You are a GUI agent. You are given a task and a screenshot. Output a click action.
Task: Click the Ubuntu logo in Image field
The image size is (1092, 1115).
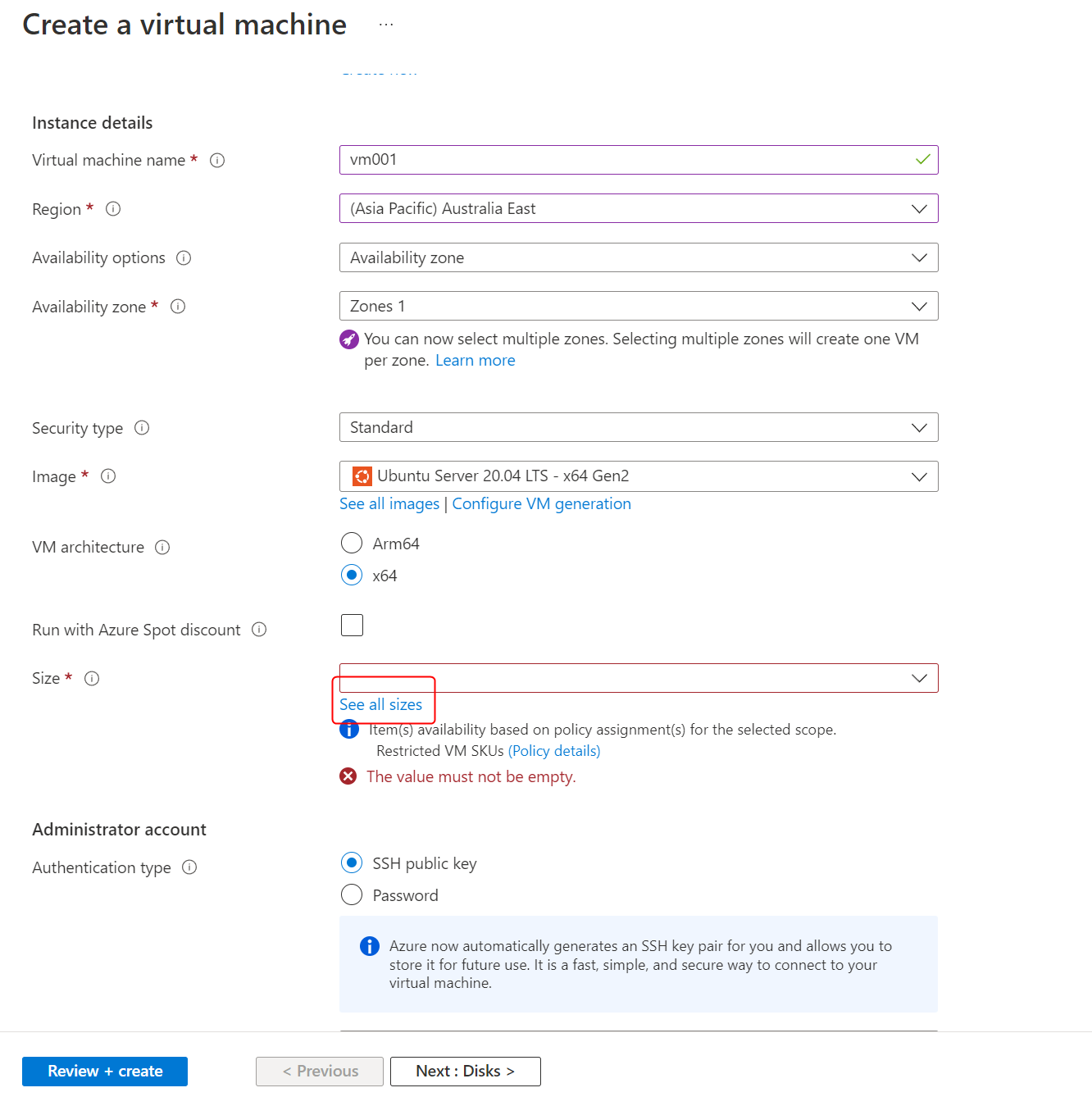click(362, 476)
